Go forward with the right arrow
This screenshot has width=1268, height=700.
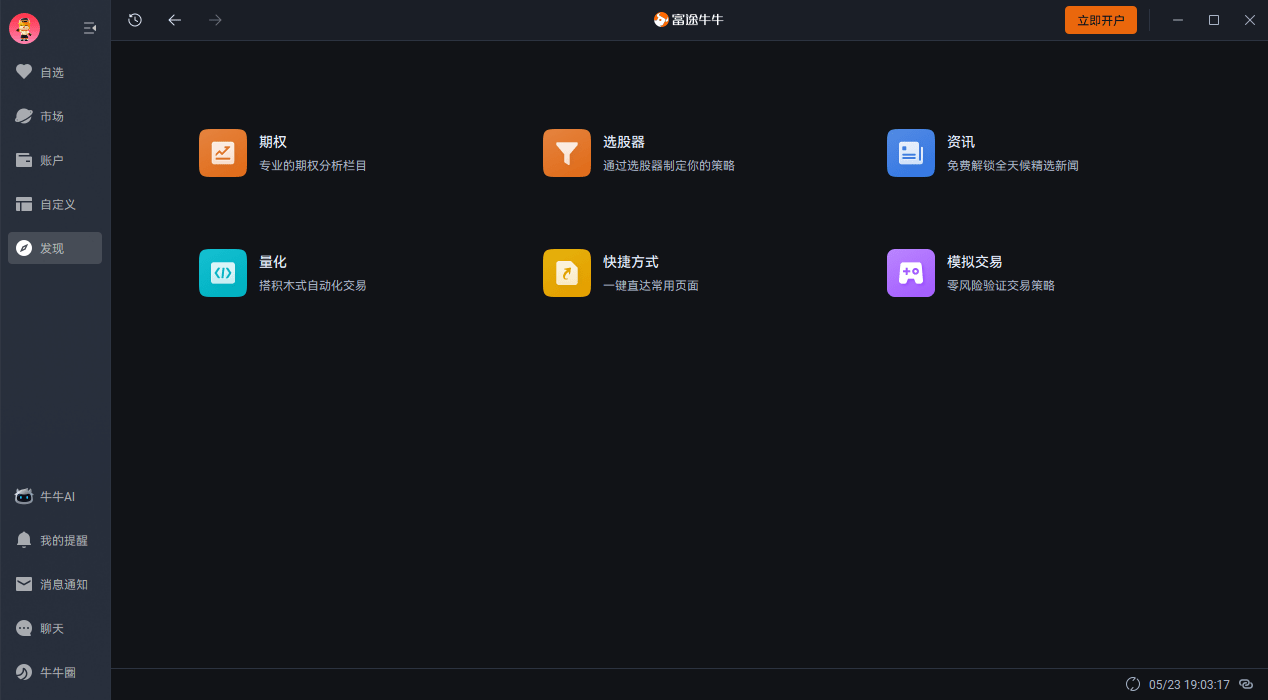(x=215, y=20)
